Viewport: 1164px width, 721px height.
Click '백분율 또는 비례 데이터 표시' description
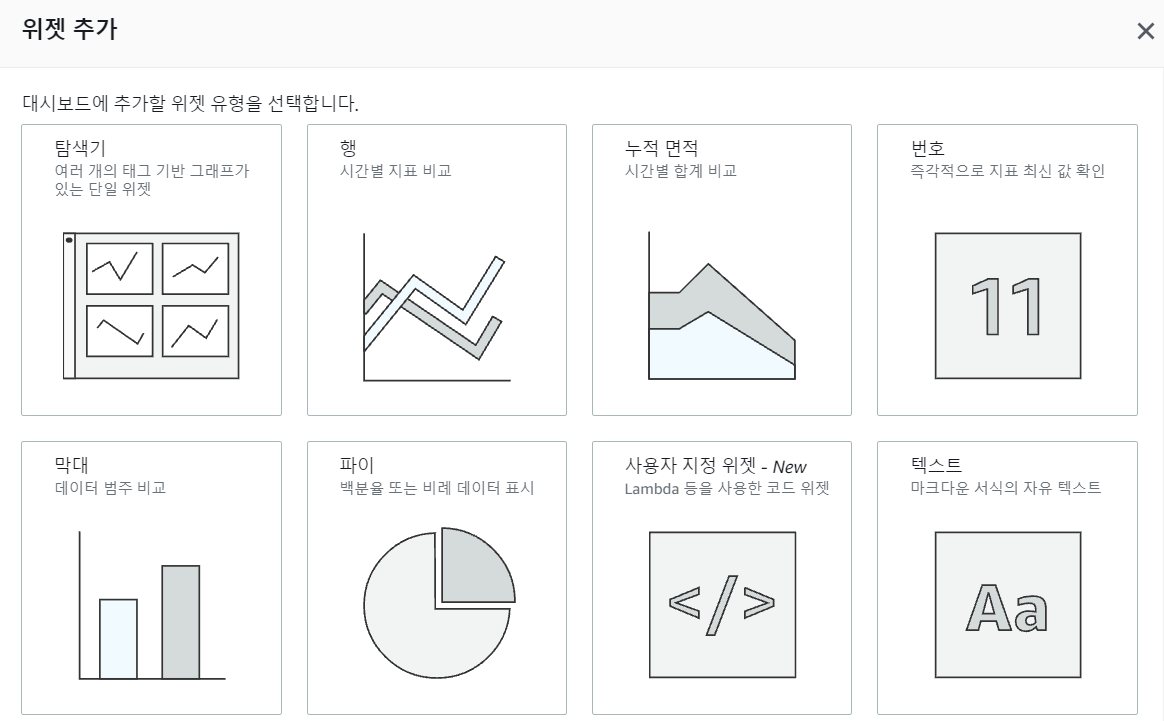(437, 488)
